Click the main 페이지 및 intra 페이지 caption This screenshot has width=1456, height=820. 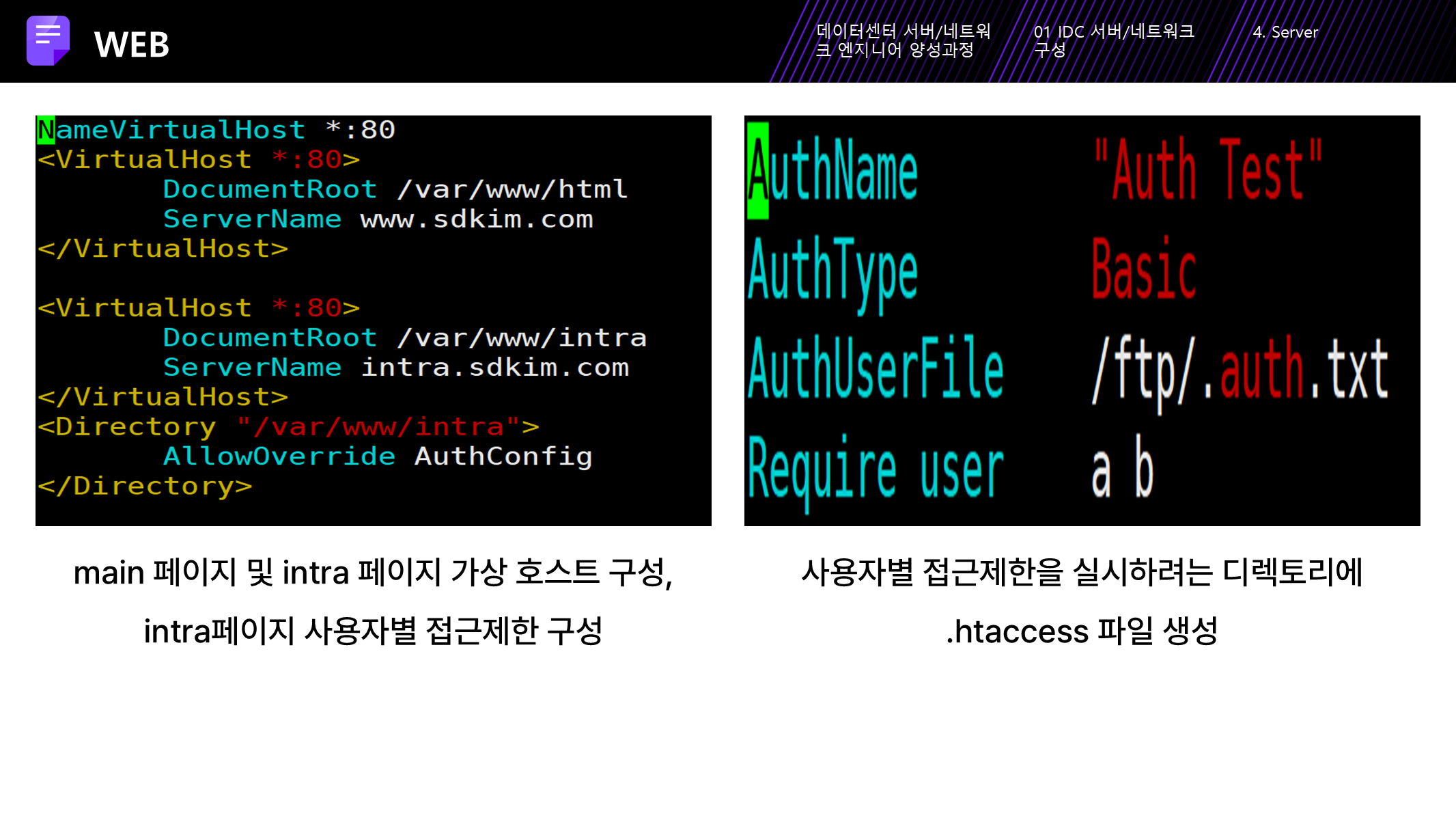pyautogui.click(x=373, y=573)
